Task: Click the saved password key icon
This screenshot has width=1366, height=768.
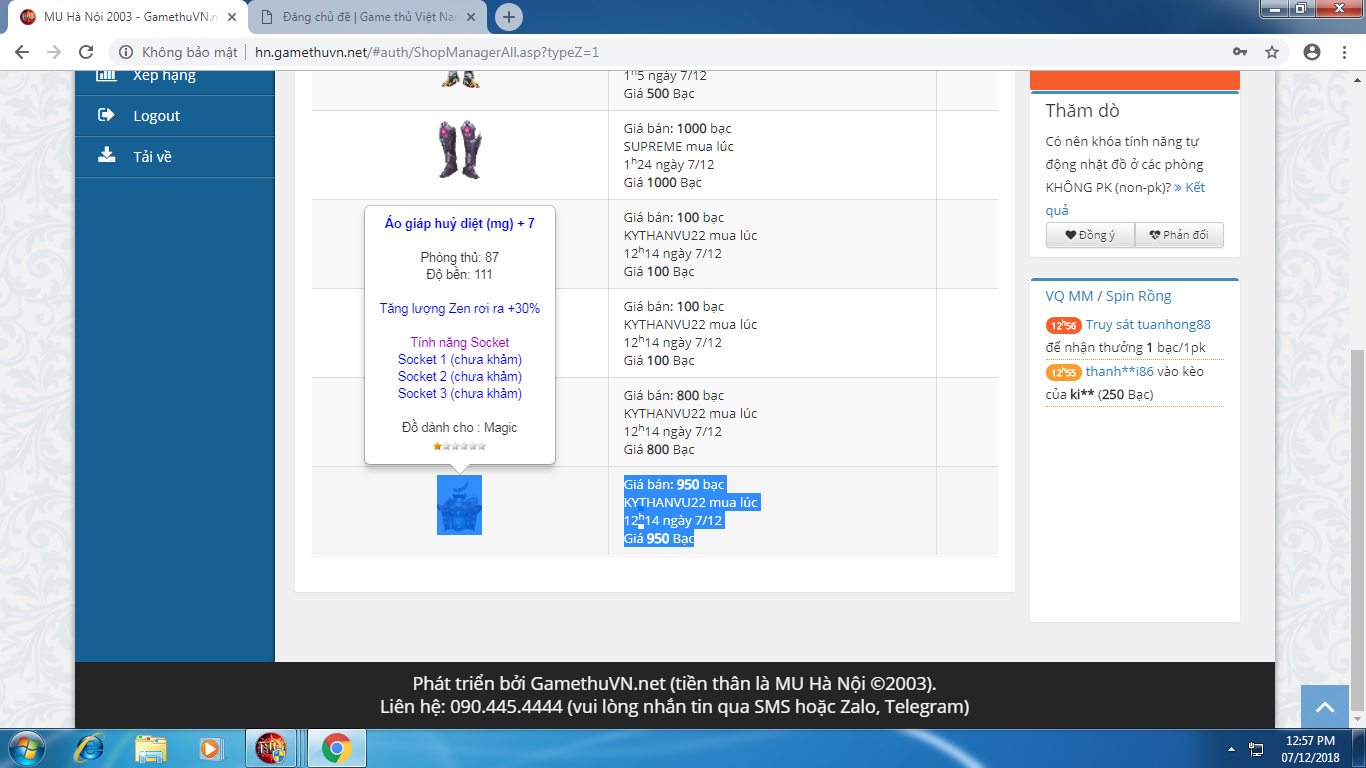Action: (1240, 52)
